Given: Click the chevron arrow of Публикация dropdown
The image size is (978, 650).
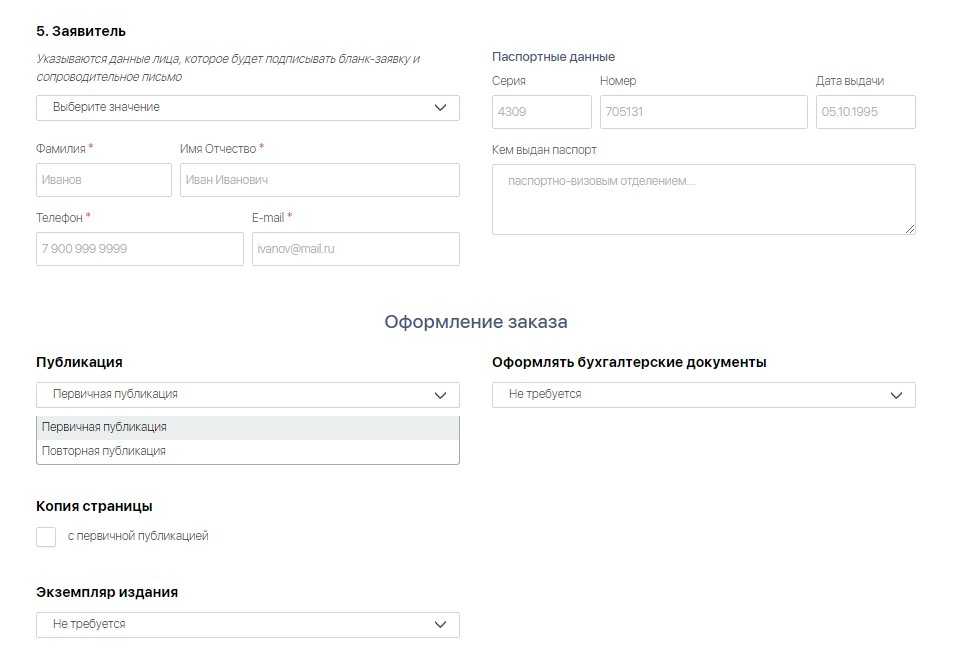Looking at the screenshot, I should (440, 395).
